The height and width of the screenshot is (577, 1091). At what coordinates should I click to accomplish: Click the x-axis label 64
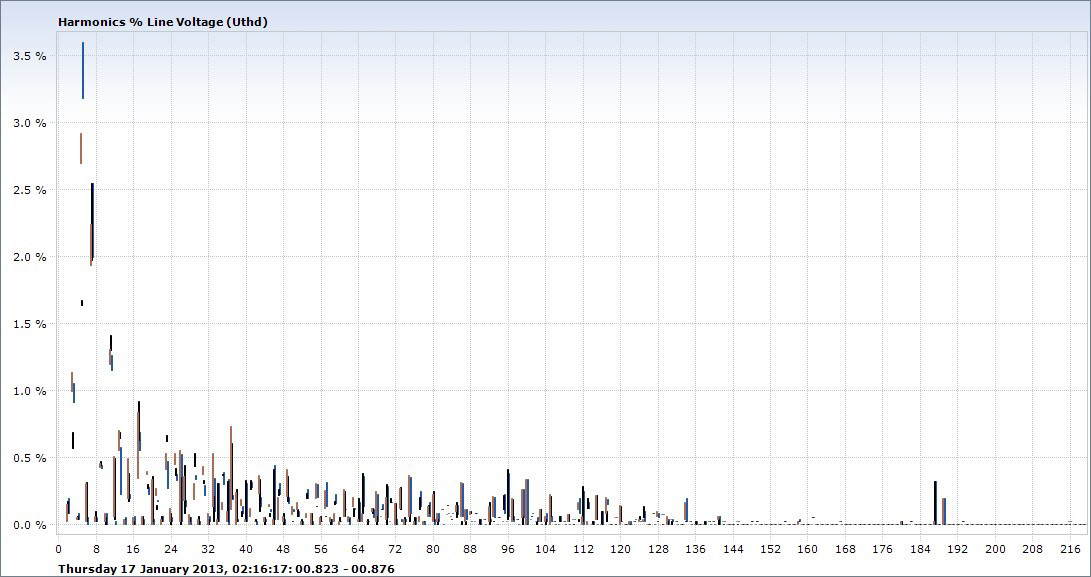tap(358, 549)
